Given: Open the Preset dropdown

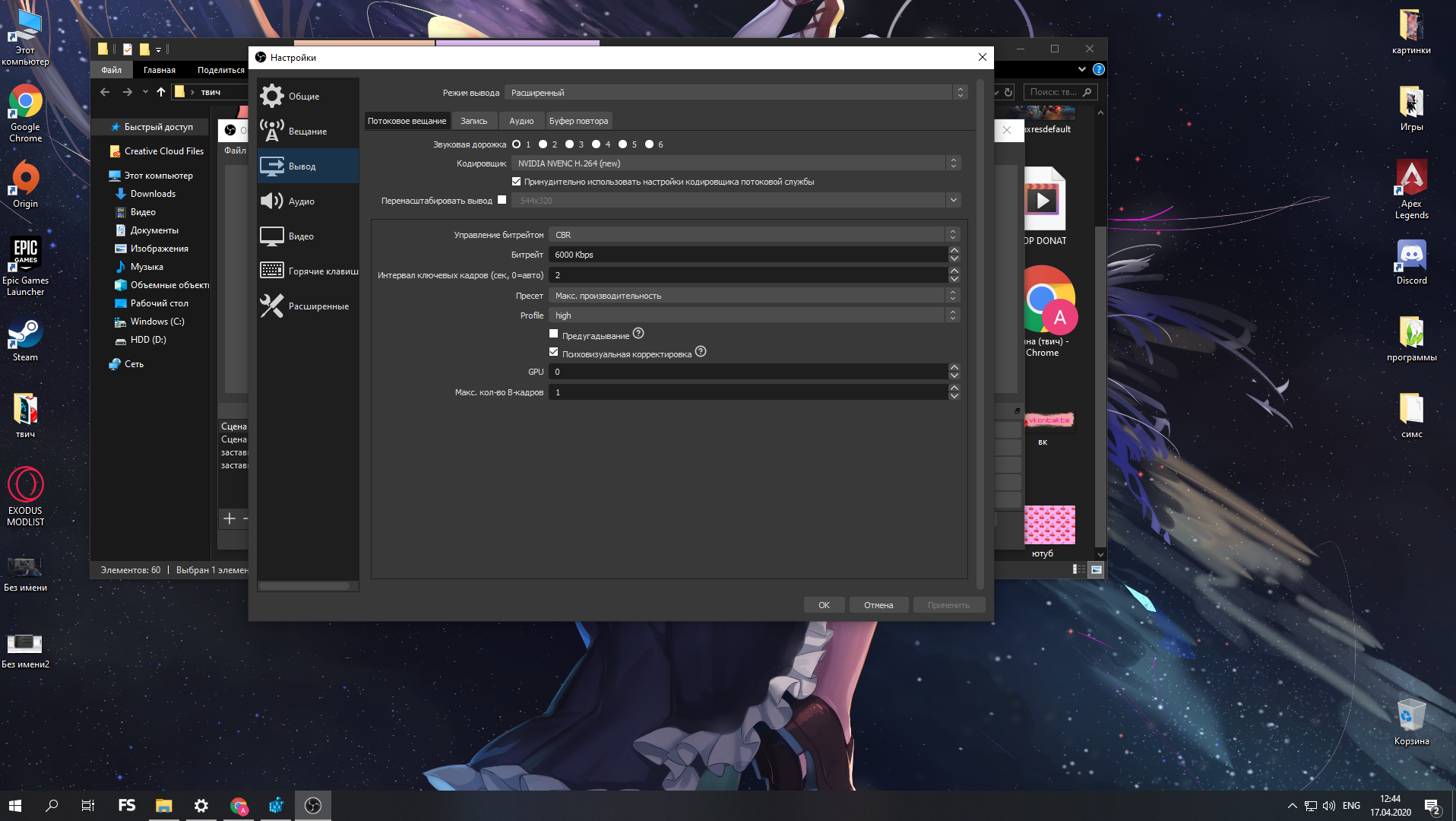Looking at the screenshot, I should click(754, 296).
